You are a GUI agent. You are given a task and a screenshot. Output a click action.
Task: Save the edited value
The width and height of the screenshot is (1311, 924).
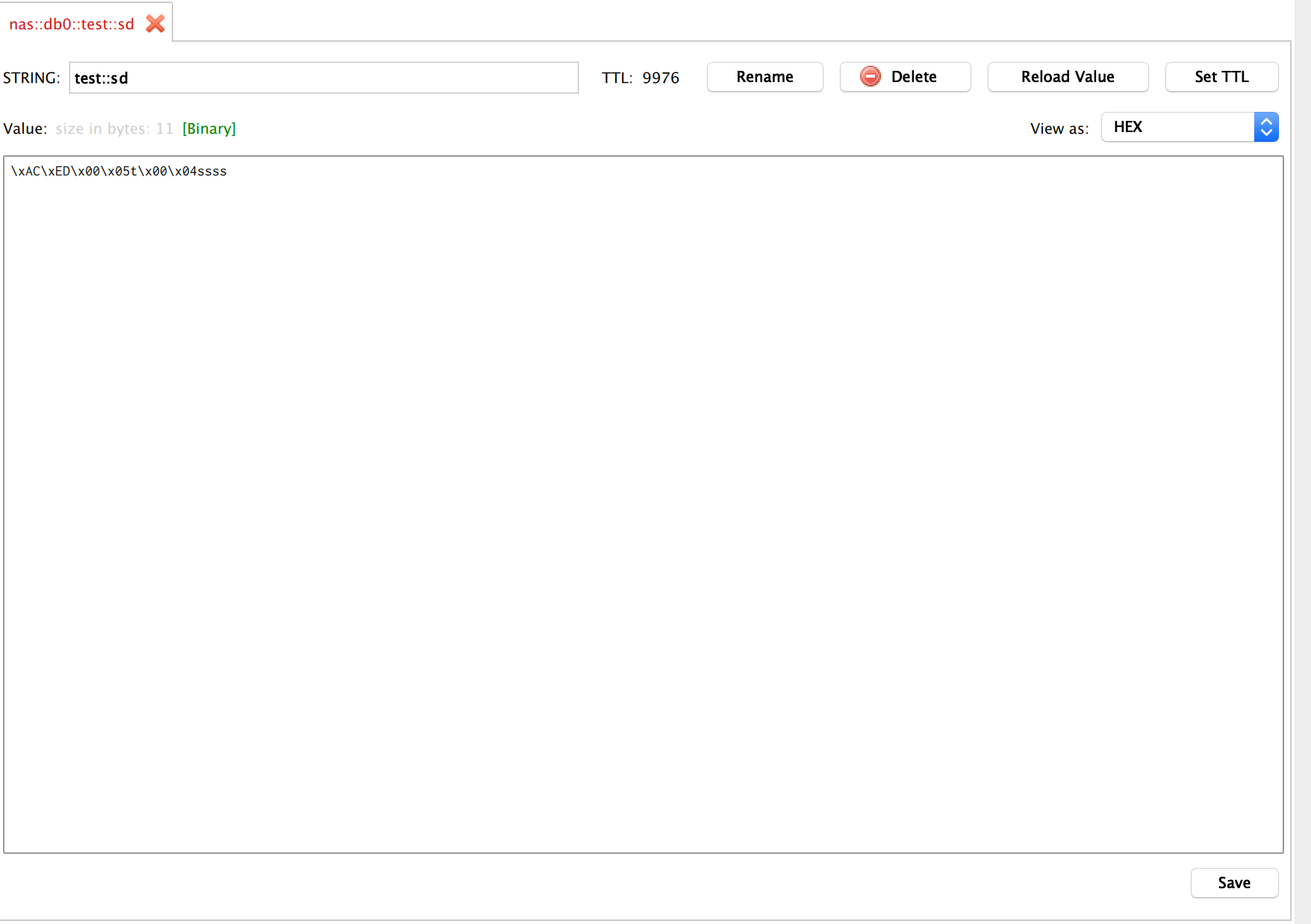pyautogui.click(x=1233, y=883)
